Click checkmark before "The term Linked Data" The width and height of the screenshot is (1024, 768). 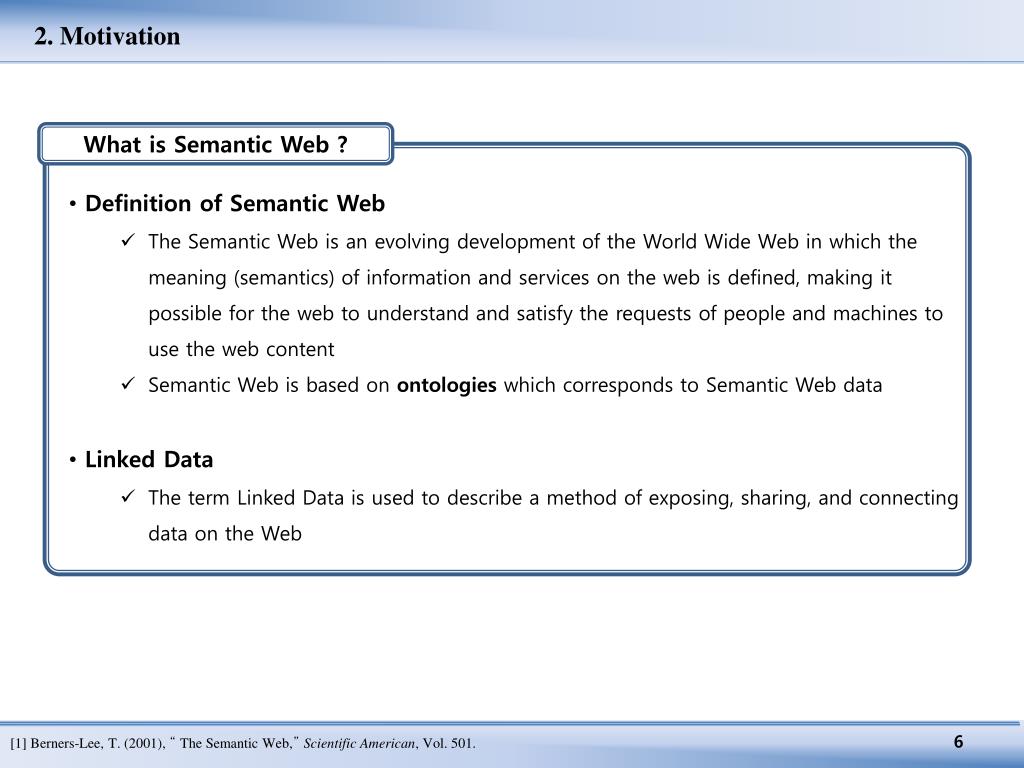pyautogui.click(x=127, y=496)
